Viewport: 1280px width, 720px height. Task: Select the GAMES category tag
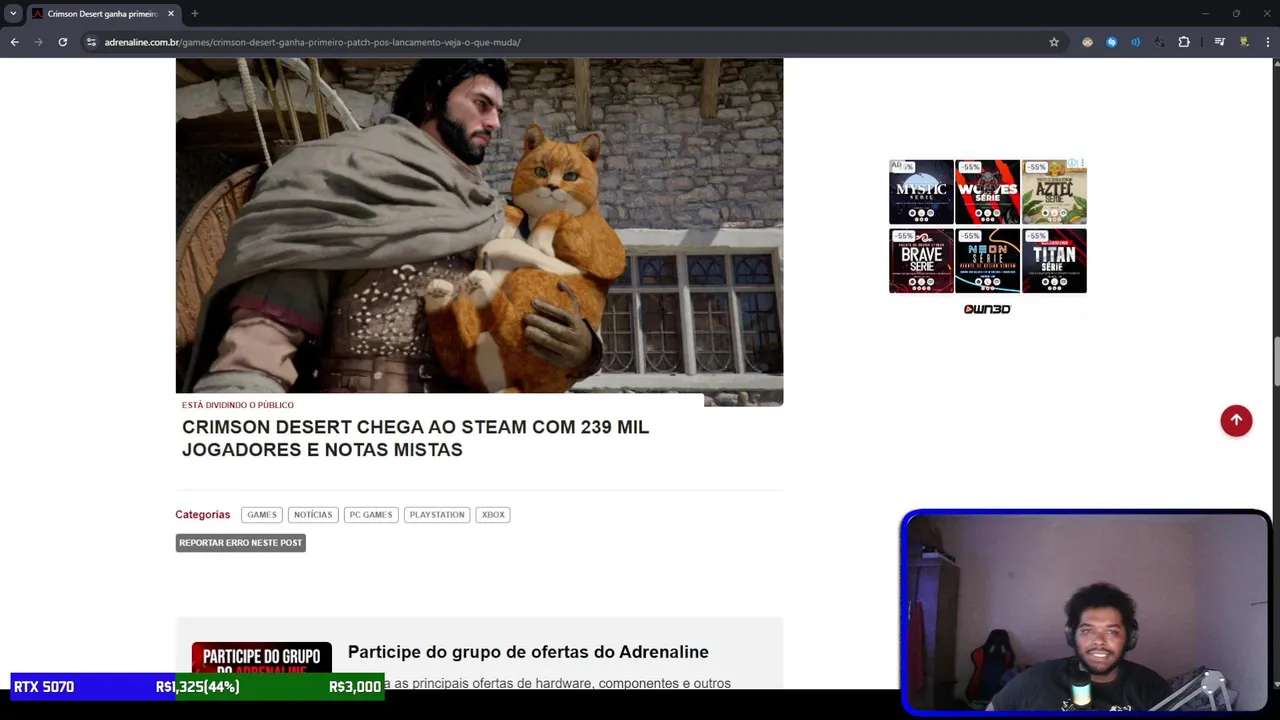click(x=262, y=514)
